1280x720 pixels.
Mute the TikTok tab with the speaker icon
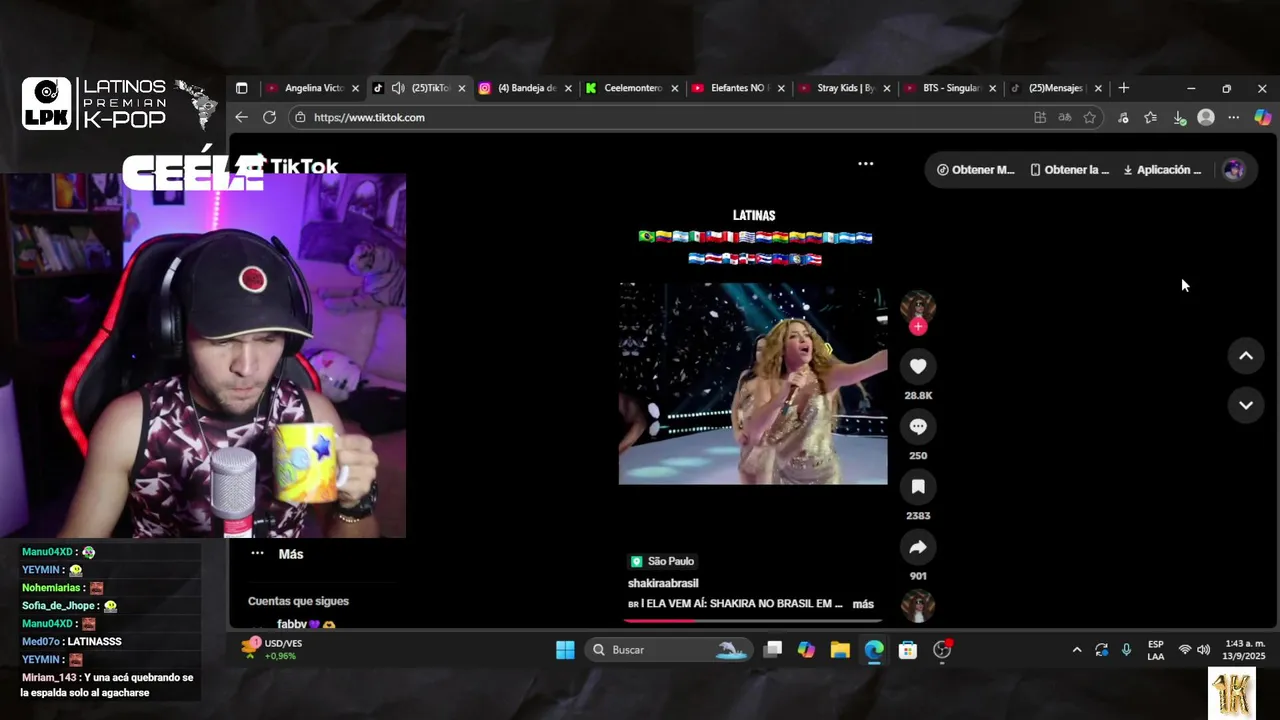click(x=398, y=88)
